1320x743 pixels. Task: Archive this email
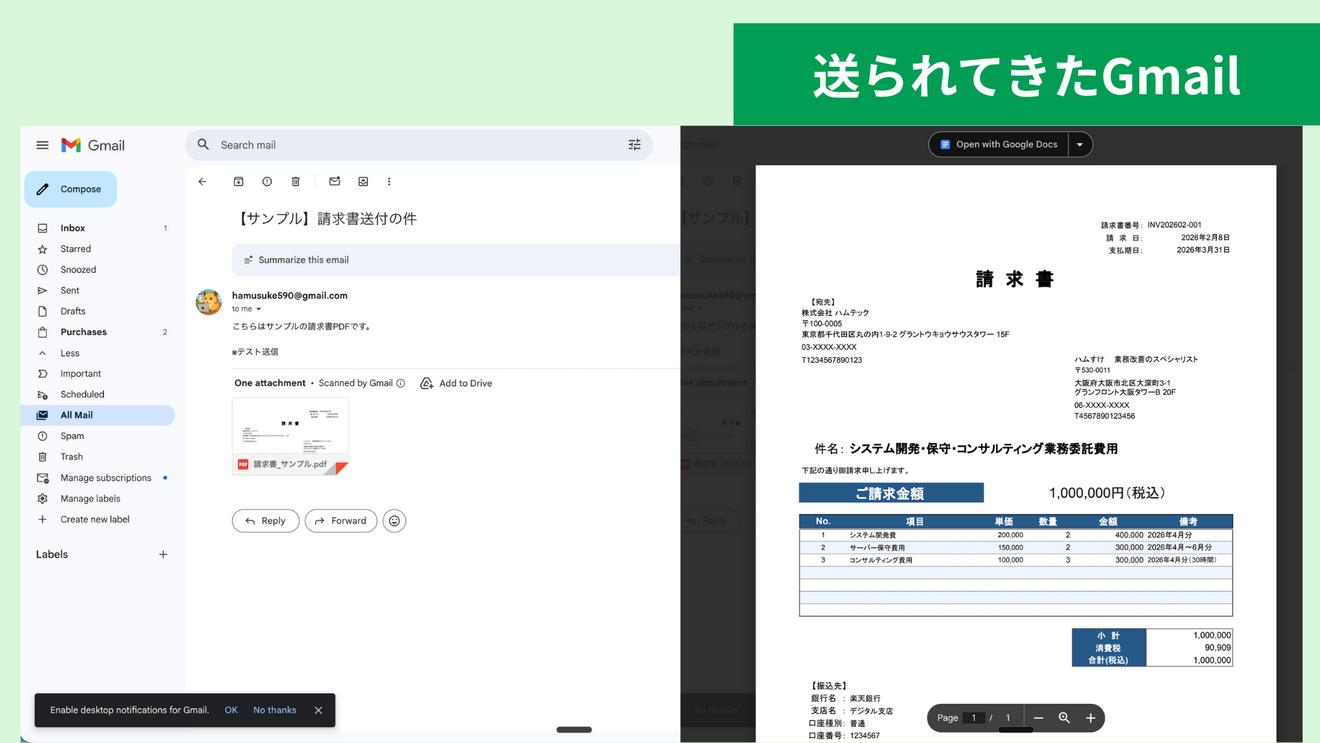click(x=238, y=182)
